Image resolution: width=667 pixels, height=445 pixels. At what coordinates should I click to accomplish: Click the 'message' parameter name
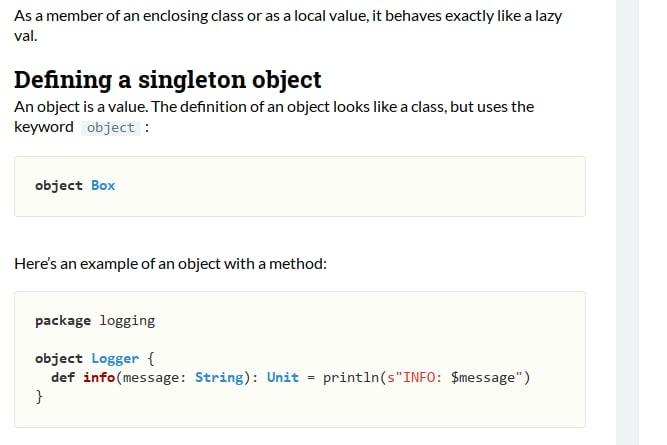pos(151,377)
